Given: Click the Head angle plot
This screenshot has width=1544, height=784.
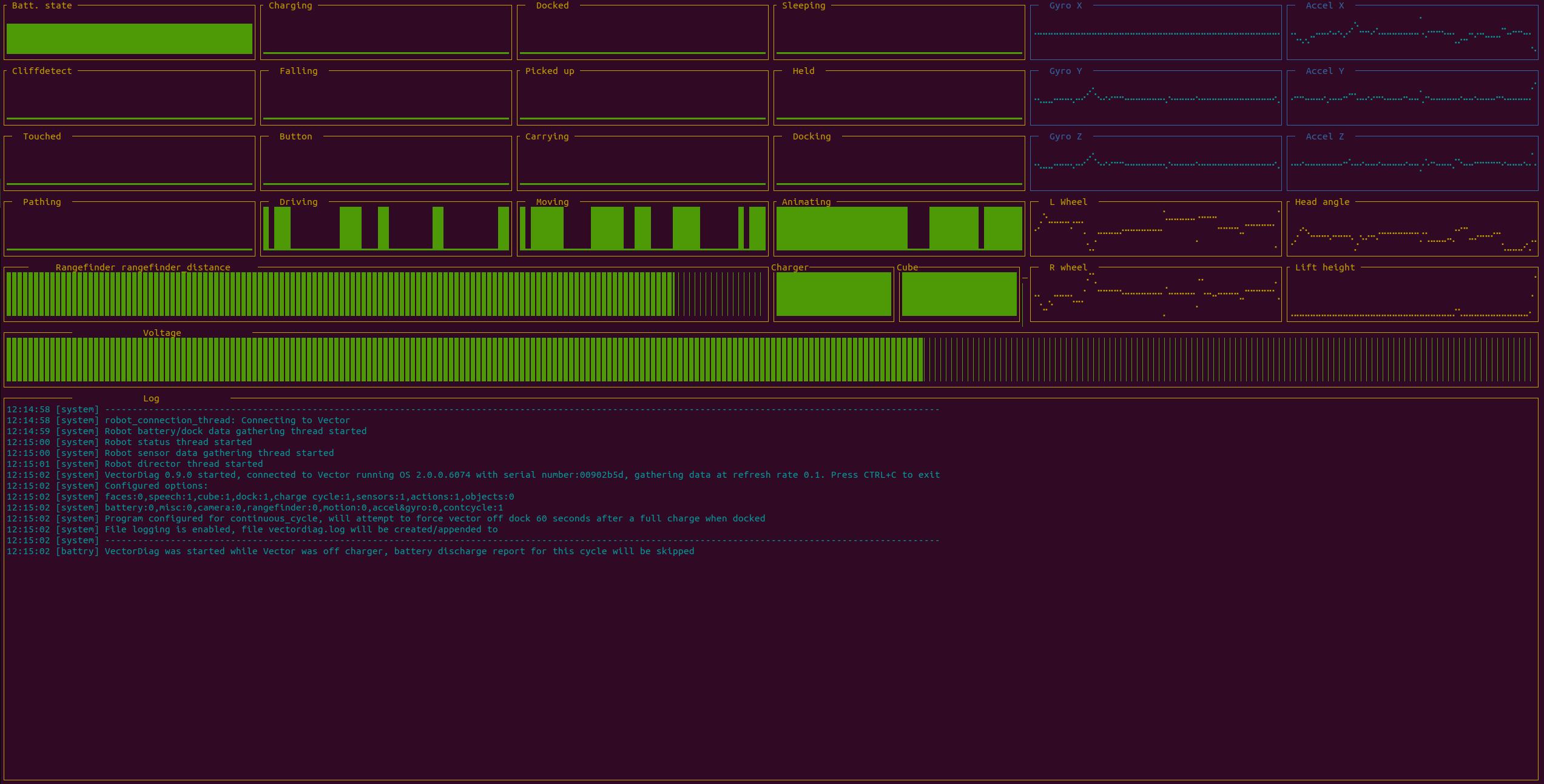Looking at the screenshot, I should point(1412,229).
